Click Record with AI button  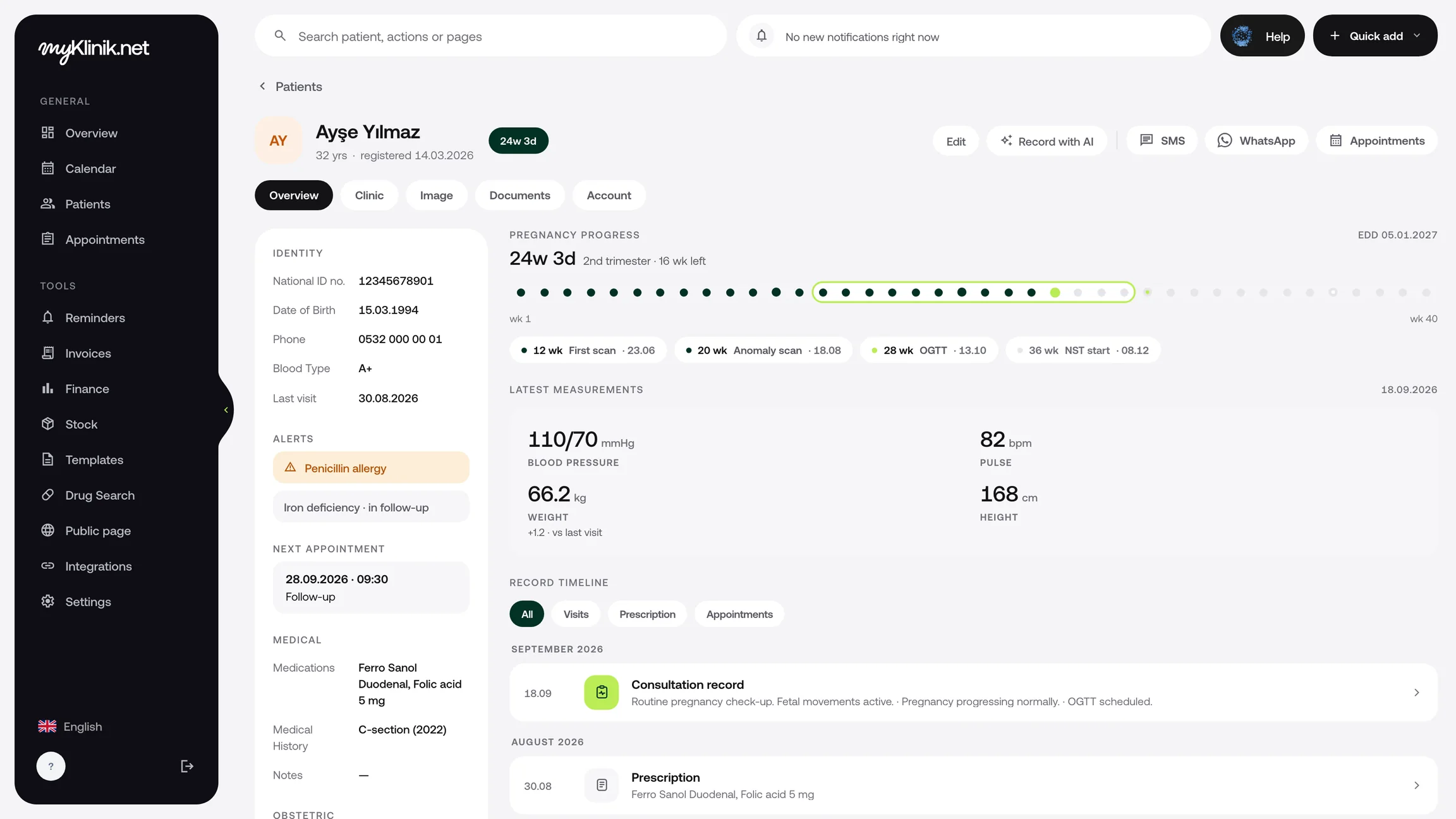1046,141
